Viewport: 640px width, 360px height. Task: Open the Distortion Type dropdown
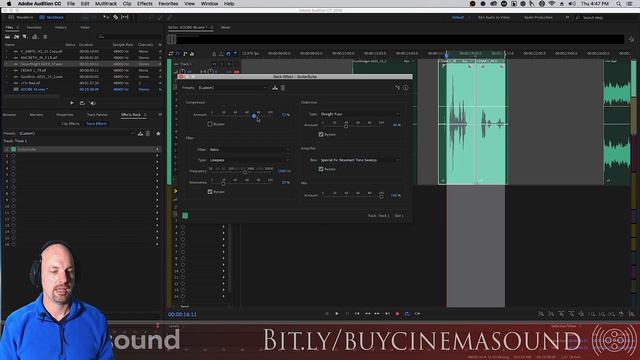[x=360, y=114]
